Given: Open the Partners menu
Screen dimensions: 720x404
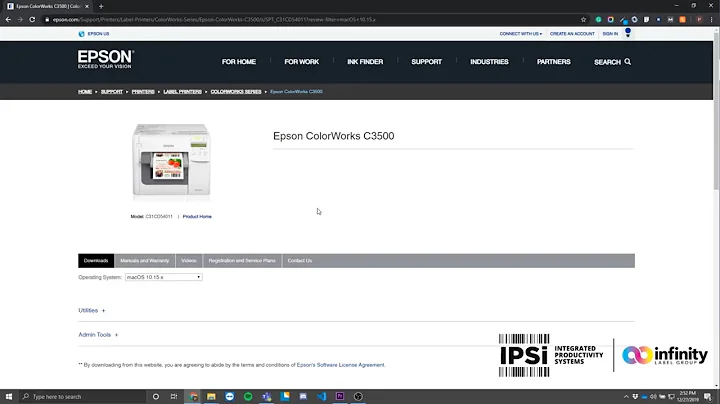Looking at the screenshot, I should point(554,62).
